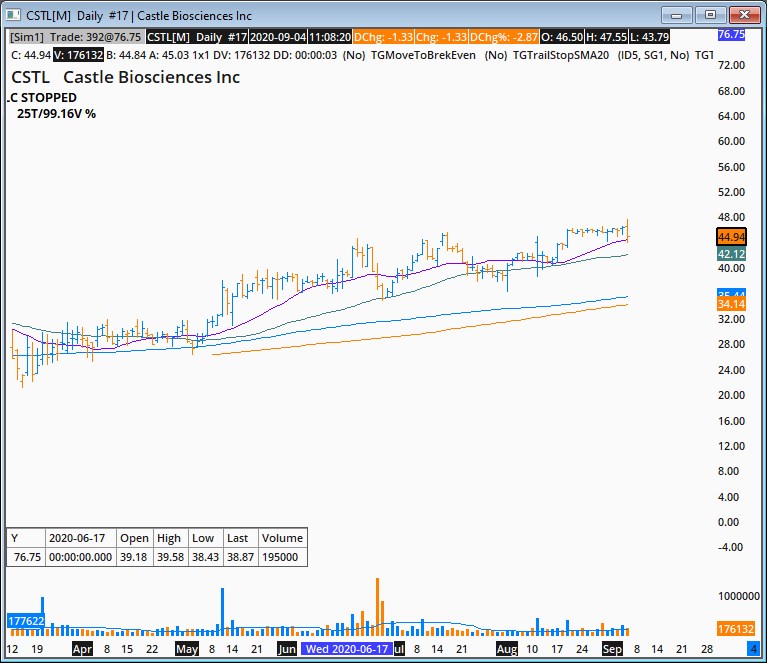This screenshot has height=663, width=767.
Task: Click the High 39.58 table cell
Action: click(x=171, y=557)
